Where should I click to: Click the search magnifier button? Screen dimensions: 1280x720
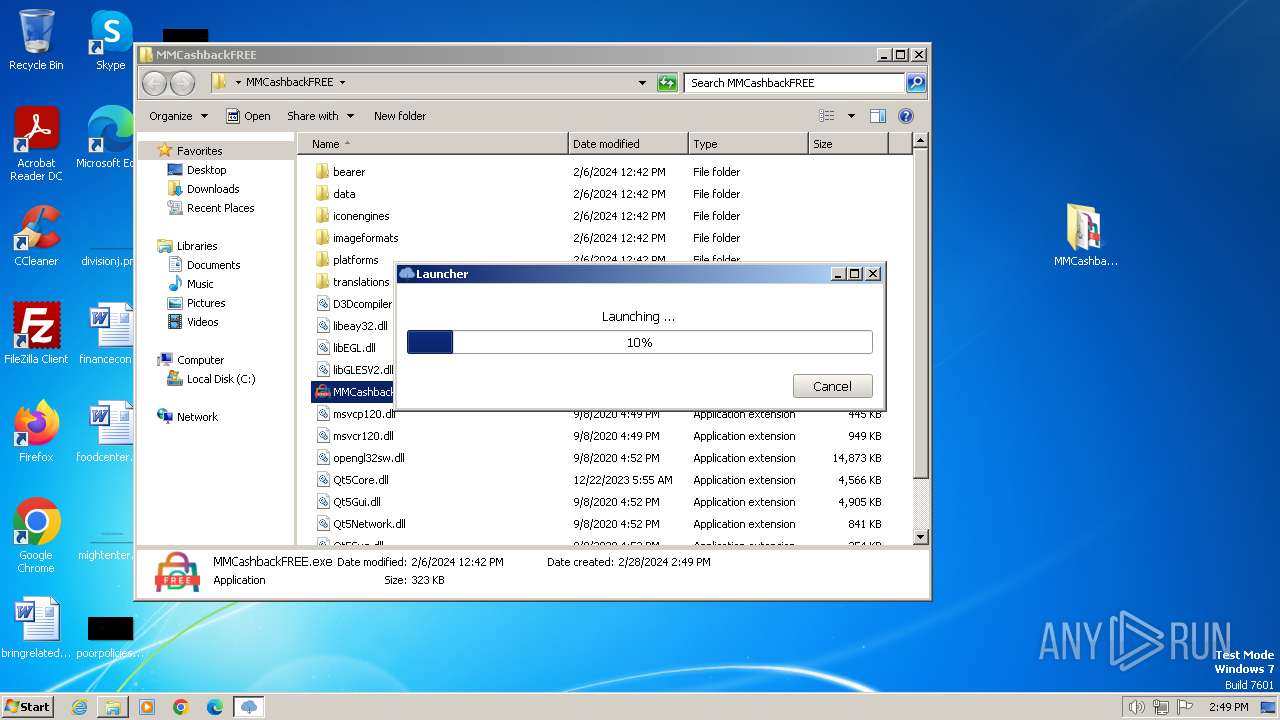point(915,83)
